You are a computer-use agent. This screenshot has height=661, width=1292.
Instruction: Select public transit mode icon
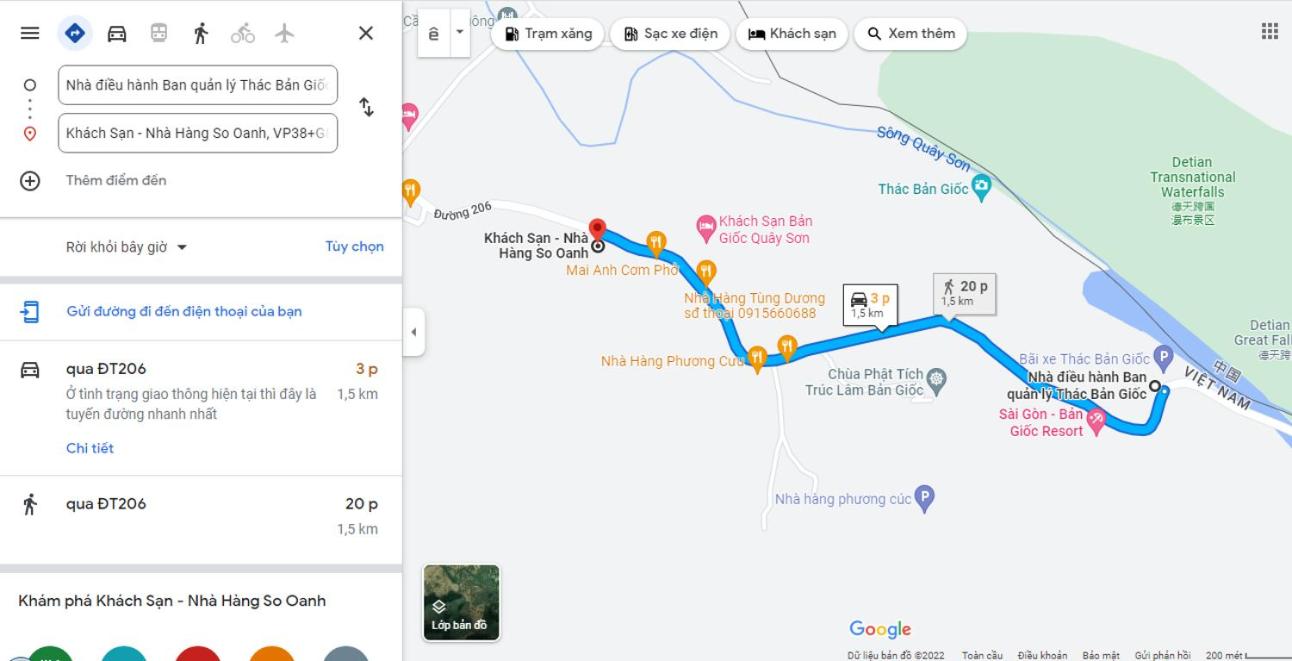159,33
